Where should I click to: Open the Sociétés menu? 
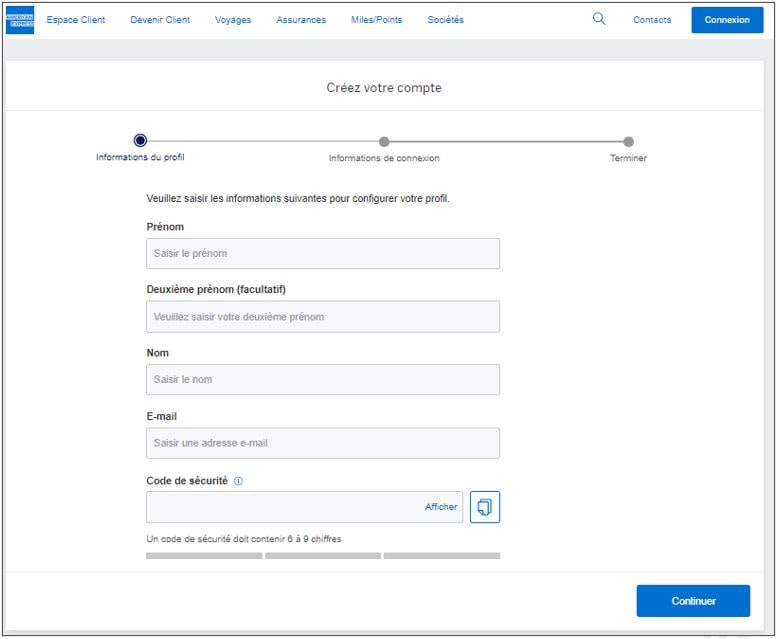click(445, 20)
